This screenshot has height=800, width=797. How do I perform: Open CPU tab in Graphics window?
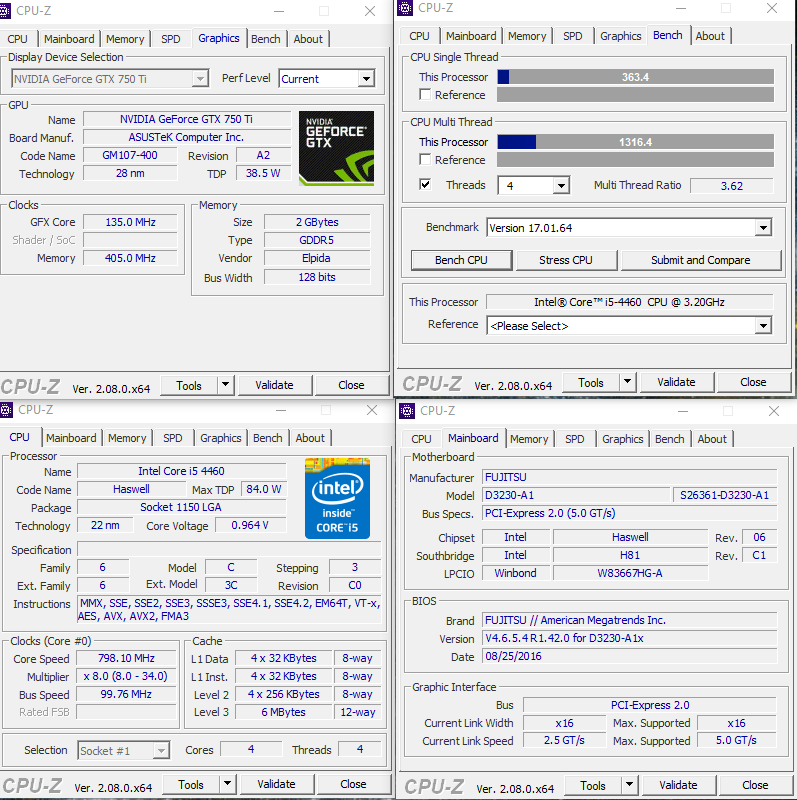click(x=17, y=39)
